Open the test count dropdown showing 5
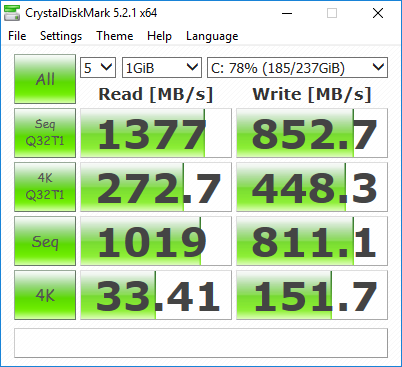The image size is (402, 367). pos(98,68)
